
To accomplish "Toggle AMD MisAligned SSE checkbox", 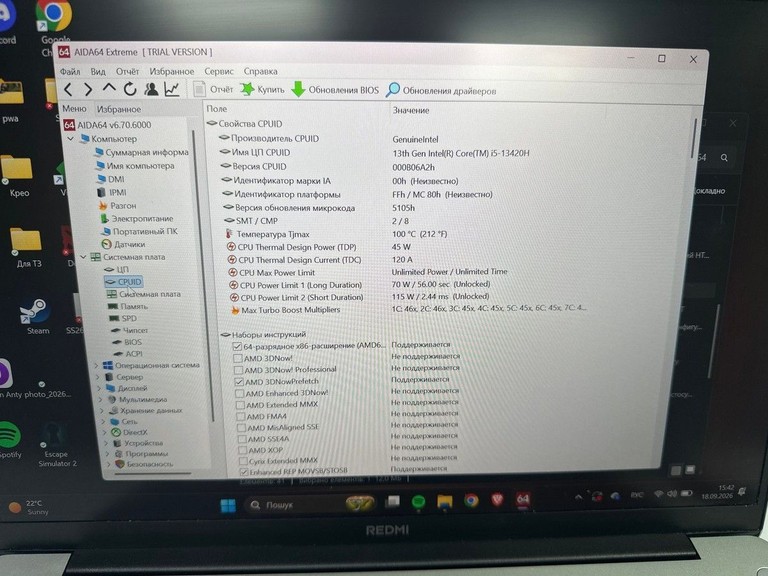I will 241,428.
